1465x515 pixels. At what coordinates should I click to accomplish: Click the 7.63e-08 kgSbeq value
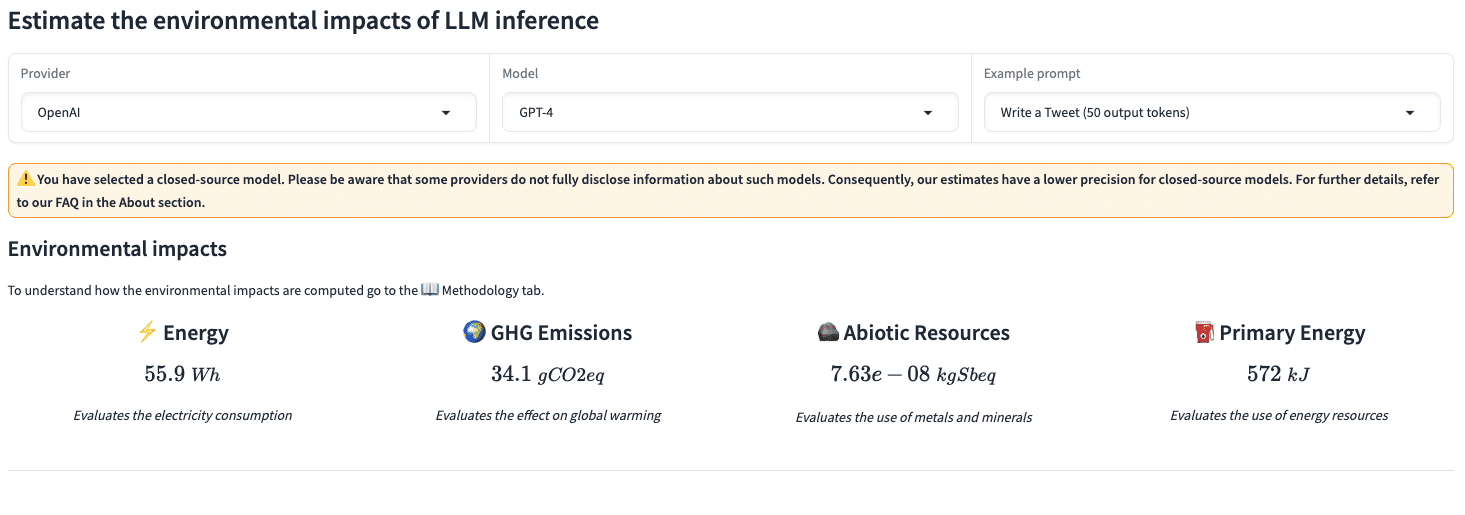click(x=914, y=374)
